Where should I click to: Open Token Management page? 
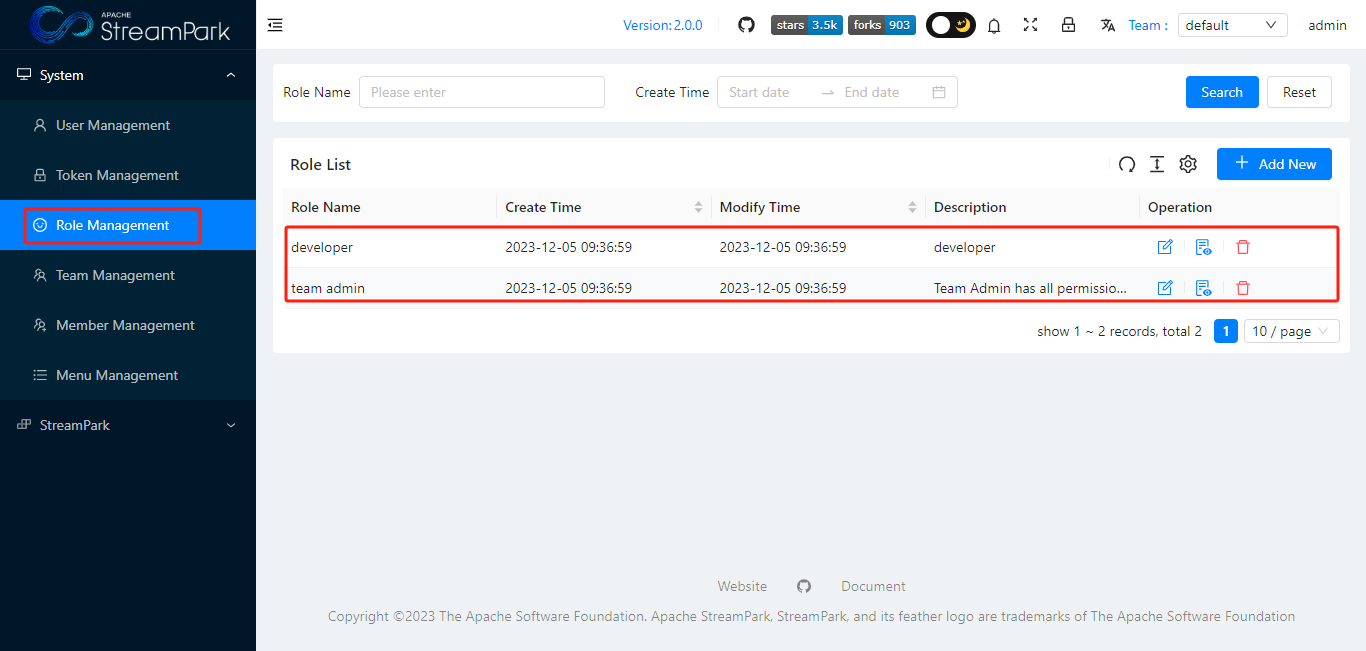[x=117, y=175]
